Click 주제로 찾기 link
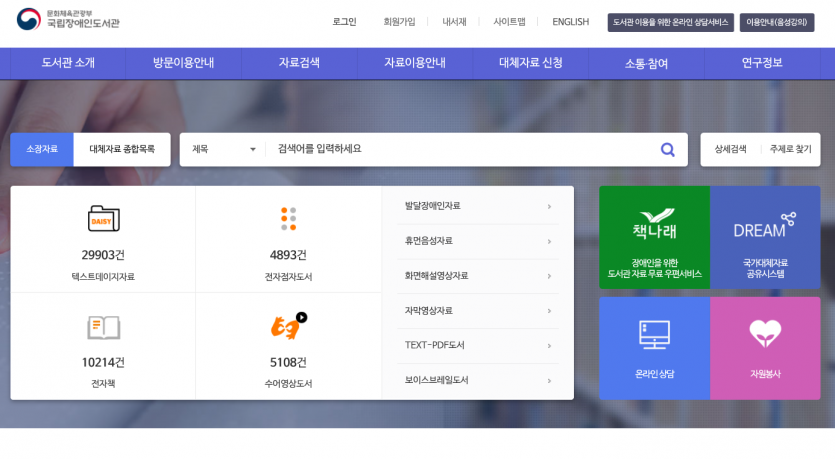 tap(790, 150)
